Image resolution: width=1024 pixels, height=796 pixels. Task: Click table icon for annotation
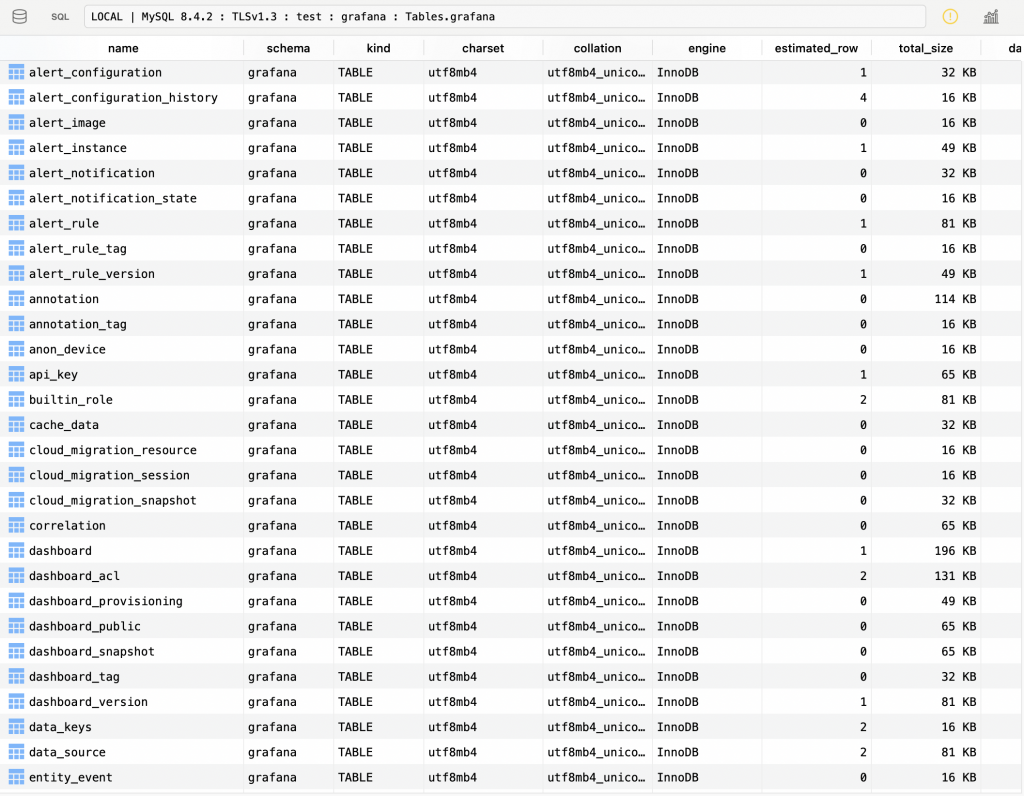16,299
